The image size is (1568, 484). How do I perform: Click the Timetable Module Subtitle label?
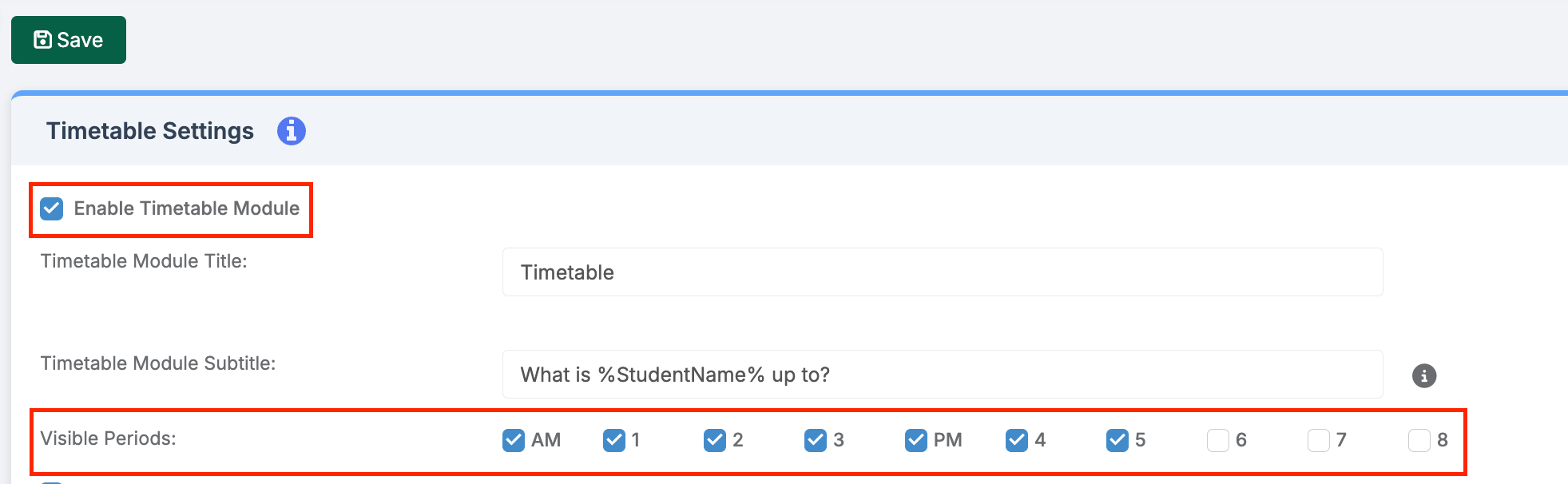(158, 363)
